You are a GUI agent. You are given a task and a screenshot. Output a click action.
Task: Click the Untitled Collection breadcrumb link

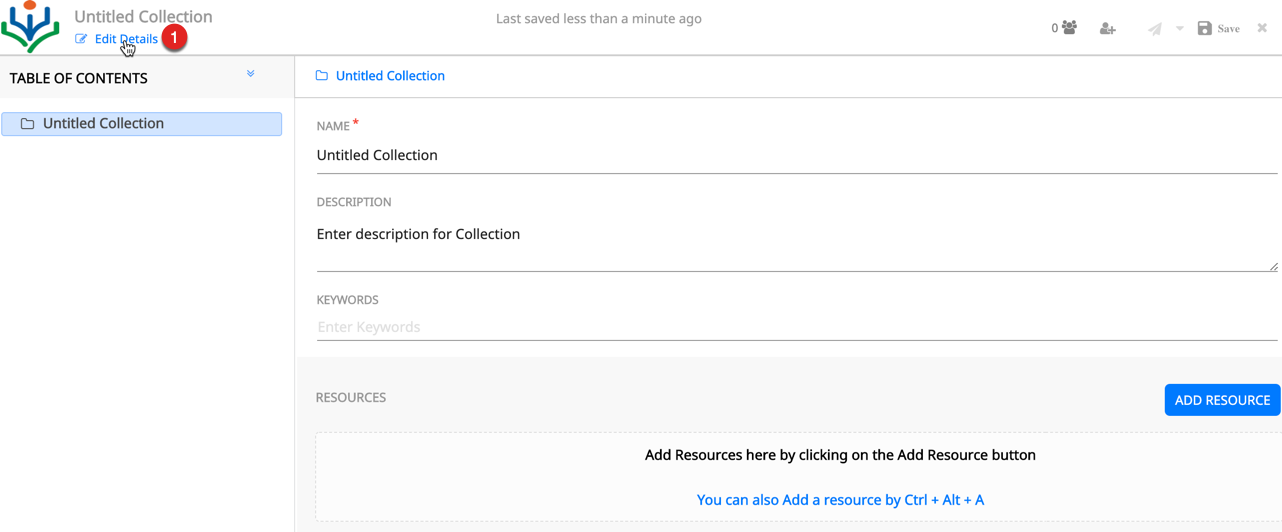coord(390,76)
